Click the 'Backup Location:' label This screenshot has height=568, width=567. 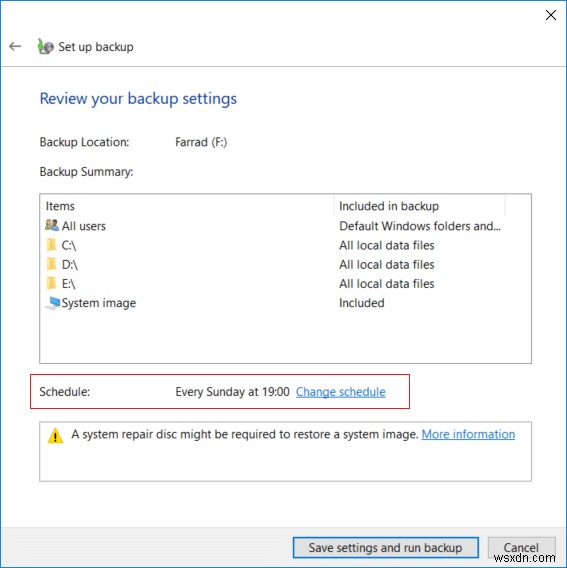pyautogui.click(x=84, y=142)
